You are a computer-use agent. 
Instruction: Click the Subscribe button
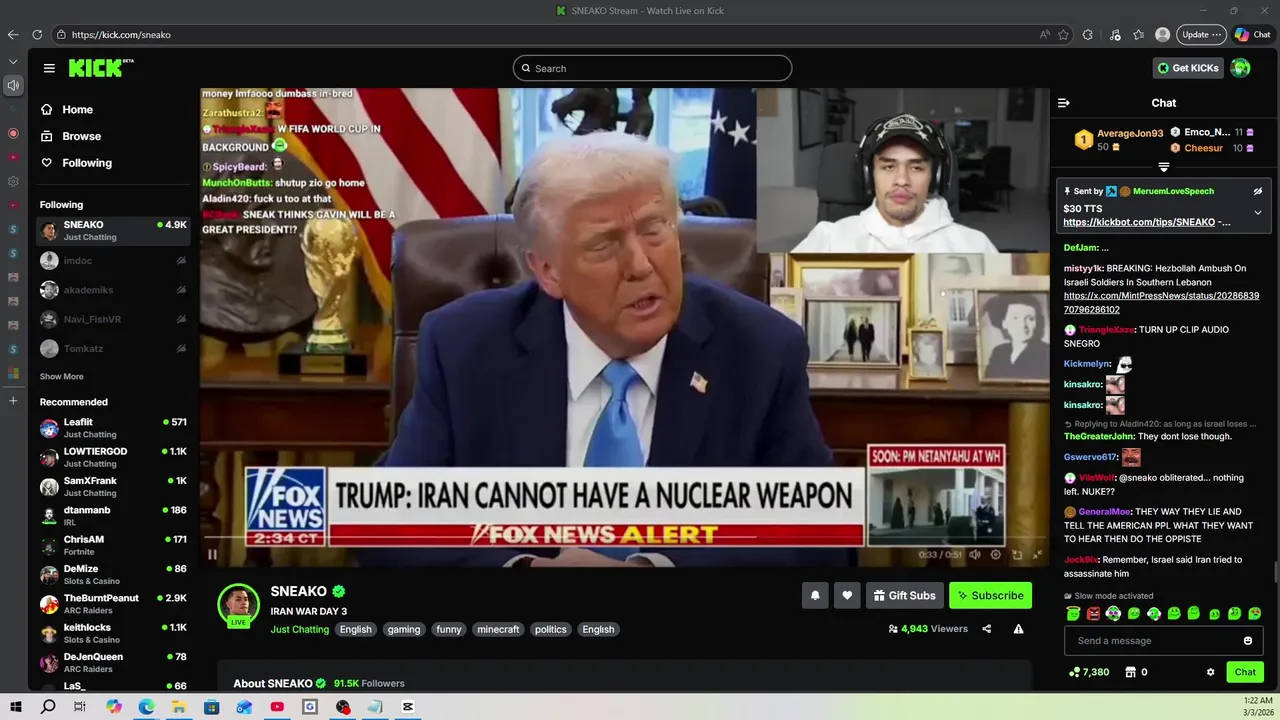(x=990, y=595)
